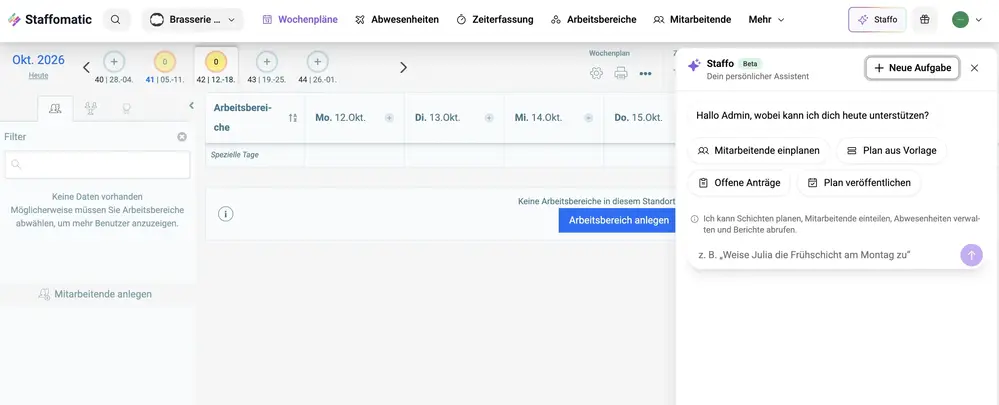Open the gift icon in header
999x405 pixels.
924,20
